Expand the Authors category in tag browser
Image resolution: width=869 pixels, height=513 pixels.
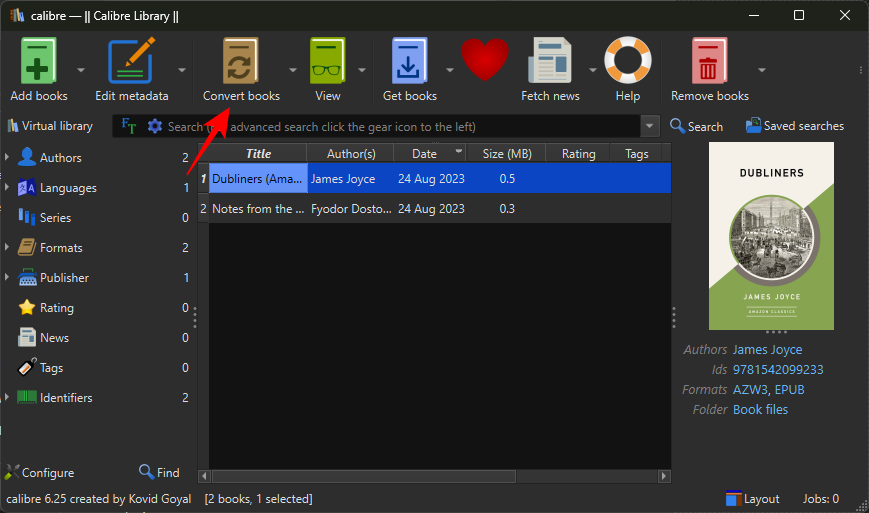9,158
